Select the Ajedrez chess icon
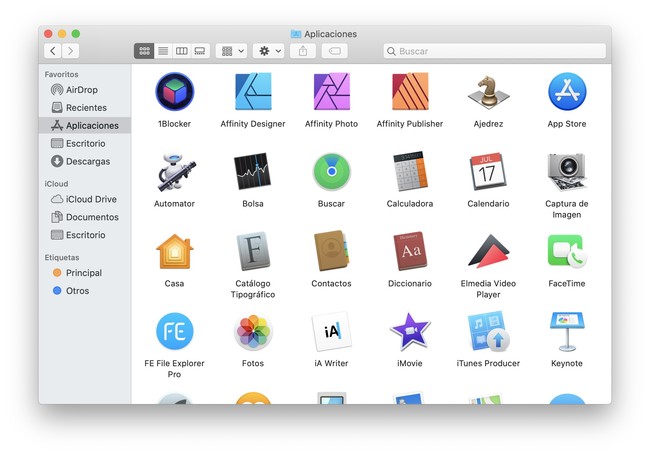Screen dimensions: 650x455 488,92
